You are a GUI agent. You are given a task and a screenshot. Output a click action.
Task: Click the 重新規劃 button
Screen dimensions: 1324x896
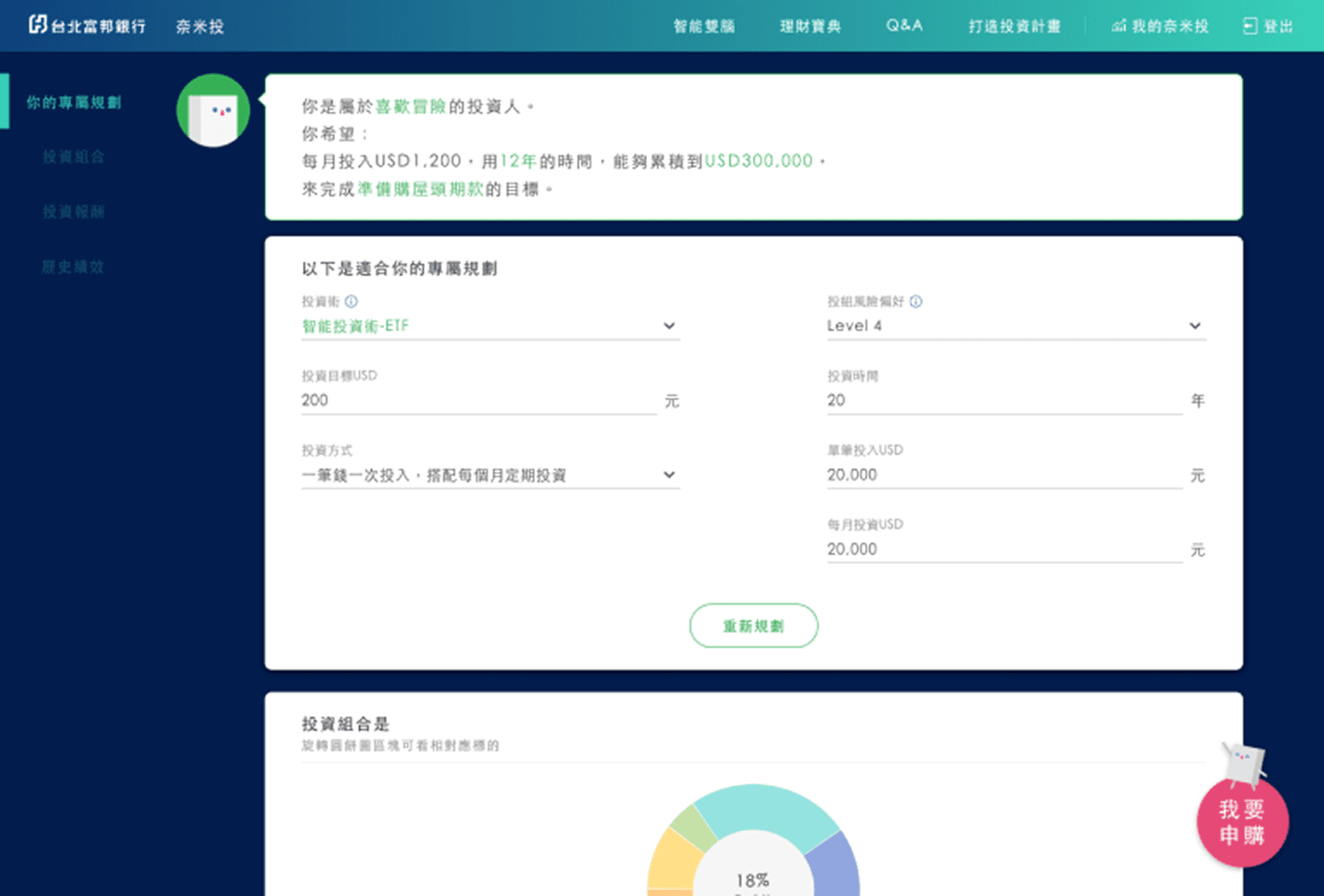click(753, 625)
